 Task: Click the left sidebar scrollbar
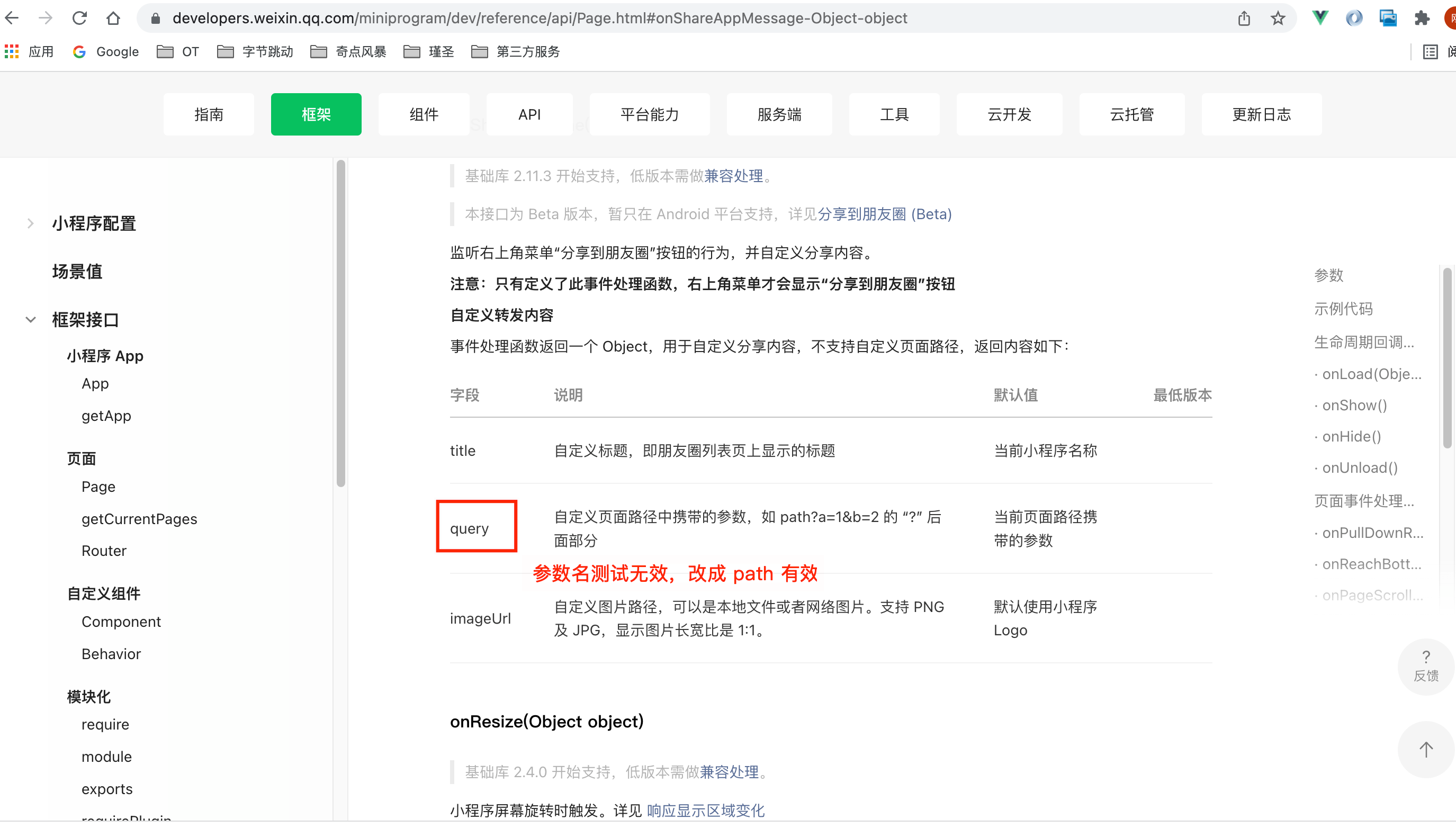coord(340,324)
